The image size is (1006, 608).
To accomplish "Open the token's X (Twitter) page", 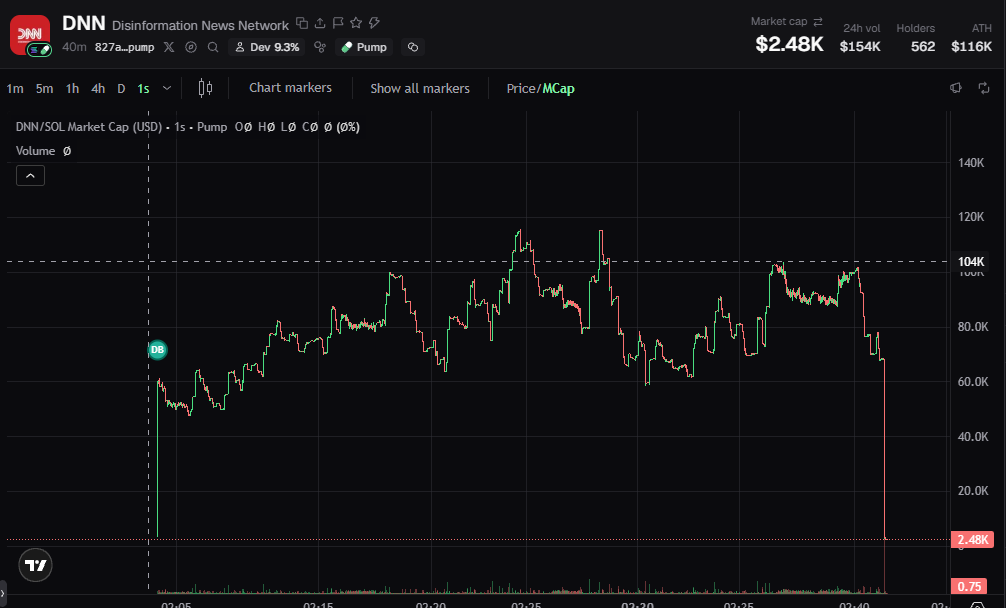I will [x=169, y=47].
